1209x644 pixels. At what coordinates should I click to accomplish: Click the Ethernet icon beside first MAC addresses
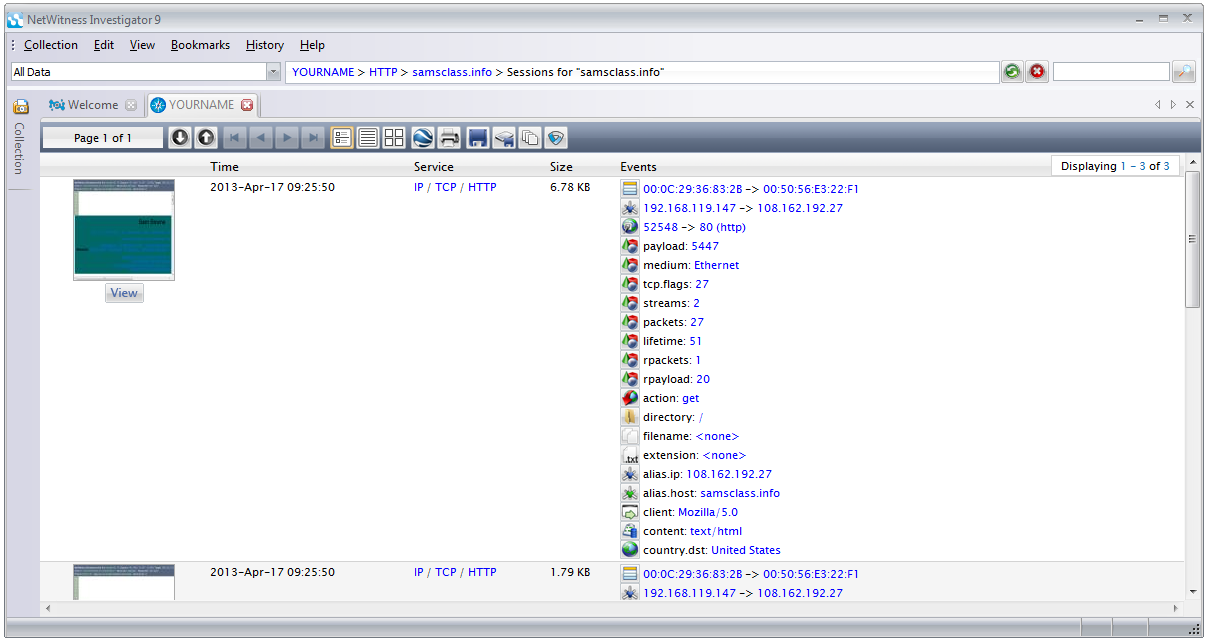(x=630, y=189)
